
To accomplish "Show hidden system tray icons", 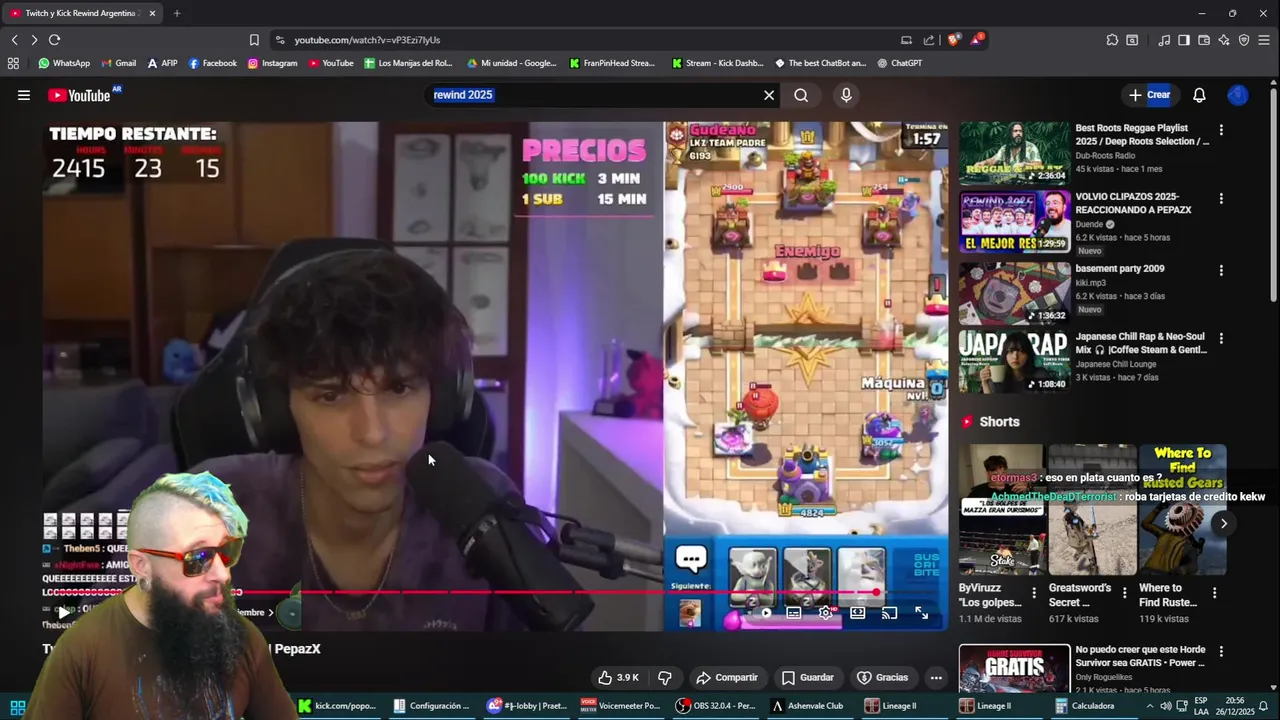I will click(1149, 706).
